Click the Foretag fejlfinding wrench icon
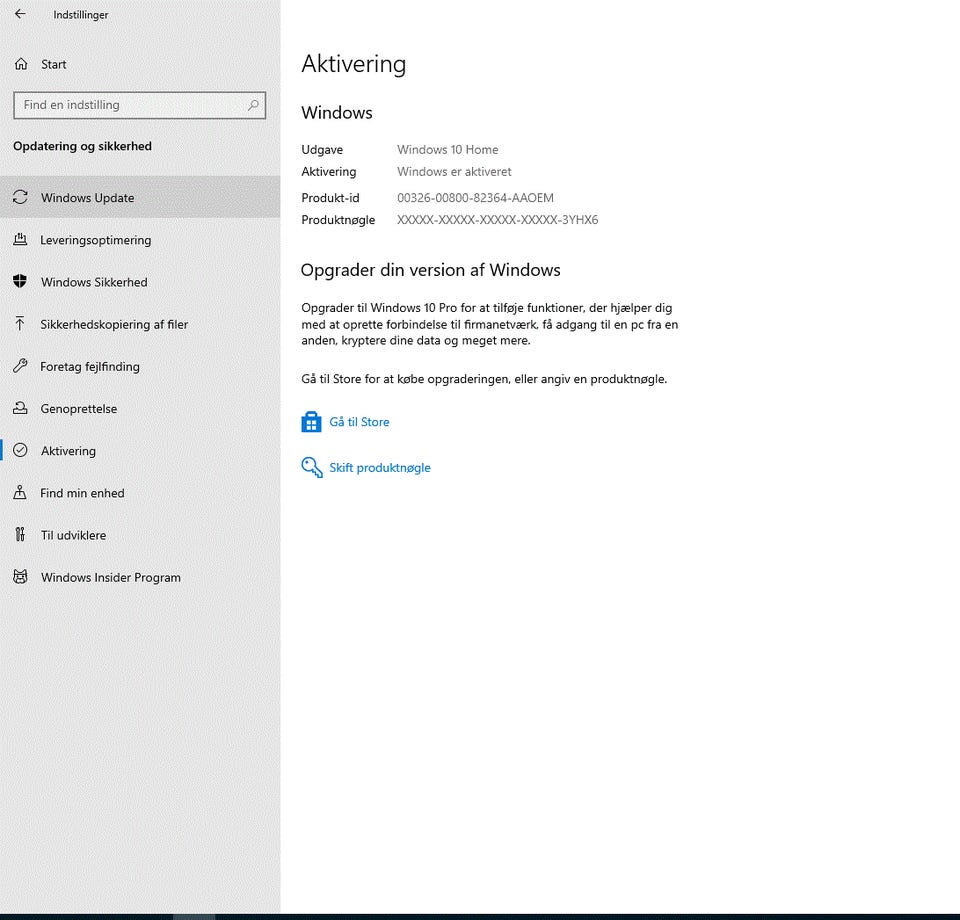Viewport: 960px width, 920px height. [20, 365]
